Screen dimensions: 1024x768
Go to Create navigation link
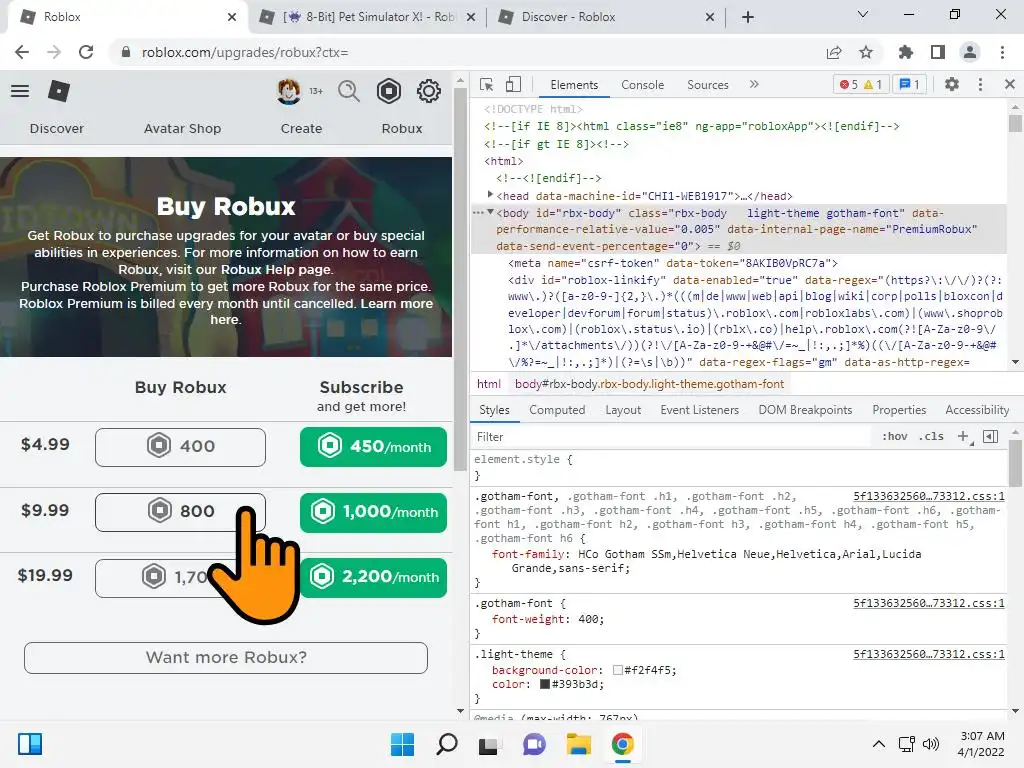pos(301,129)
